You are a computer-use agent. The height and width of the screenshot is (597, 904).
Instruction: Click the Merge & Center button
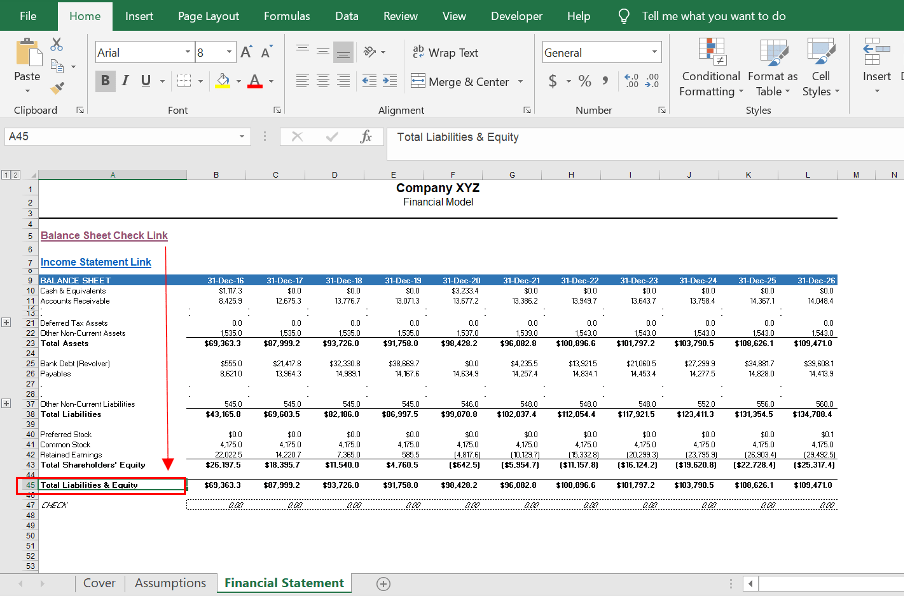coord(460,82)
